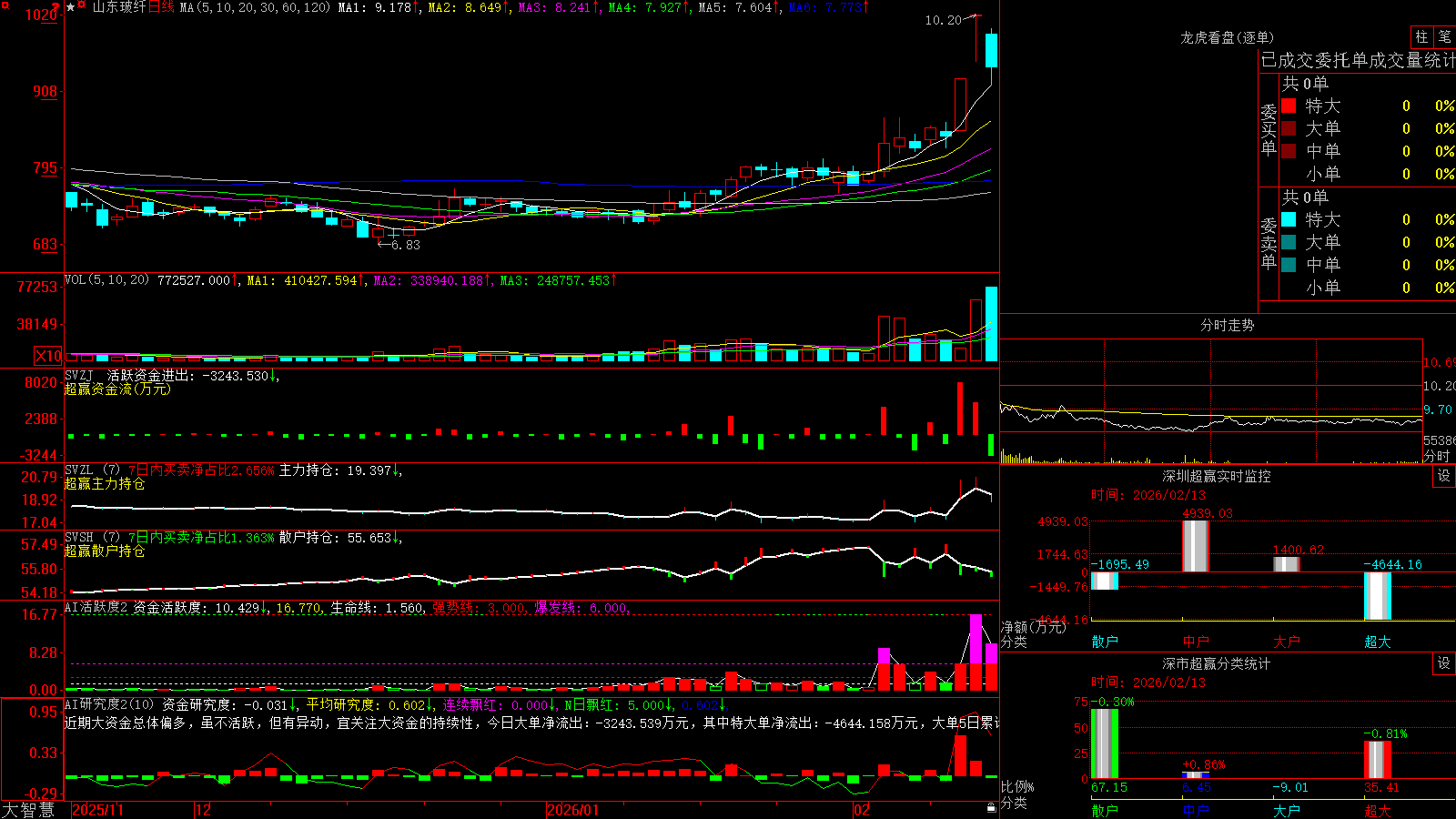Click the 委卖单 vertical label

coord(1269,243)
